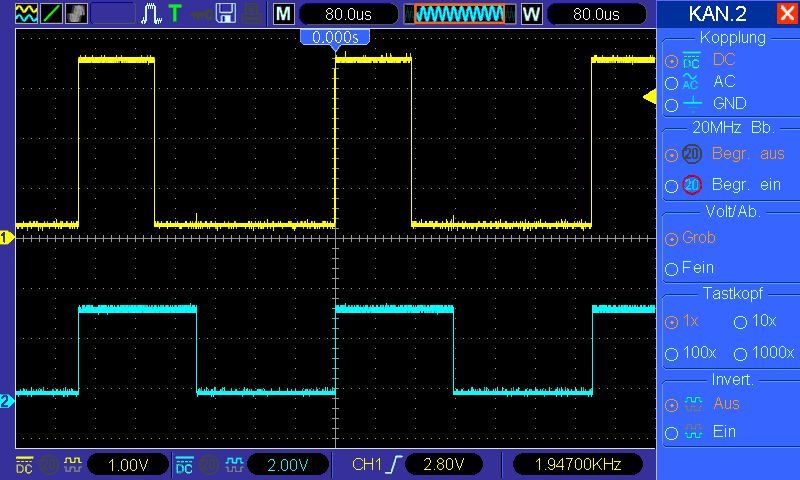Enable 20MHz bandwidth limit (Begr. ein)

point(671,186)
